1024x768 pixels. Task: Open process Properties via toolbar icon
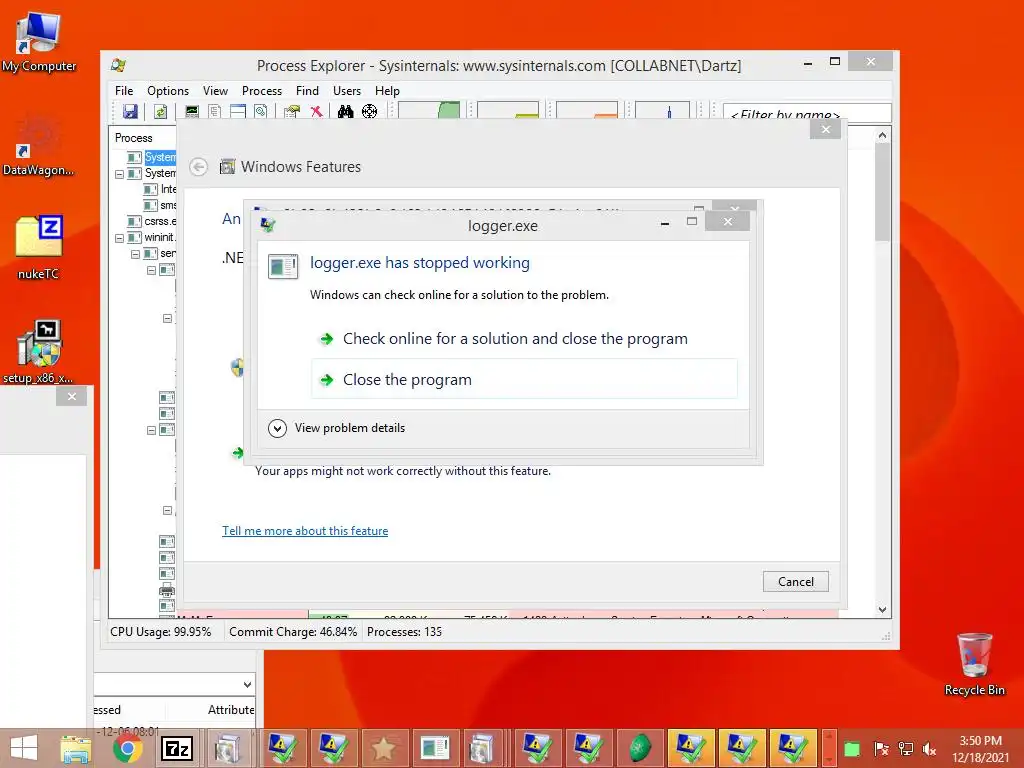[292, 111]
